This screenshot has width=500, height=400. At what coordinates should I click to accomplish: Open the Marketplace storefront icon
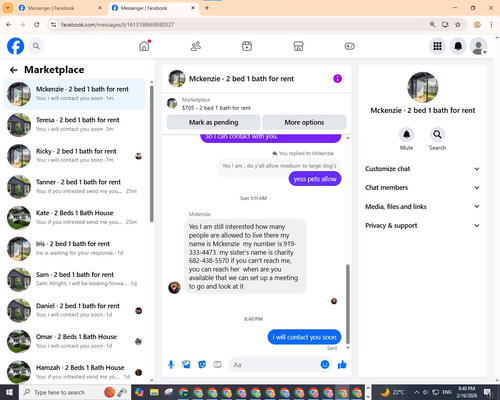pos(298,46)
